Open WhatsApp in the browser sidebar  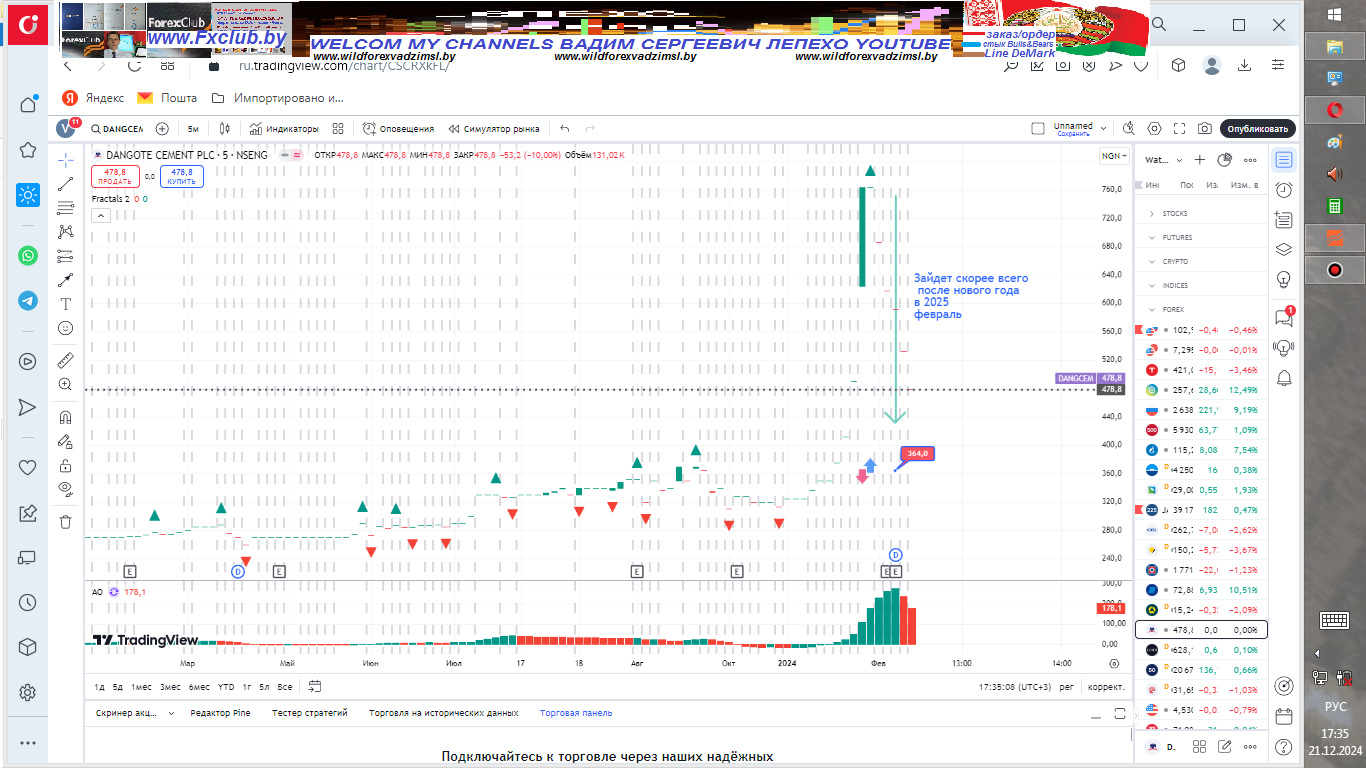point(28,255)
